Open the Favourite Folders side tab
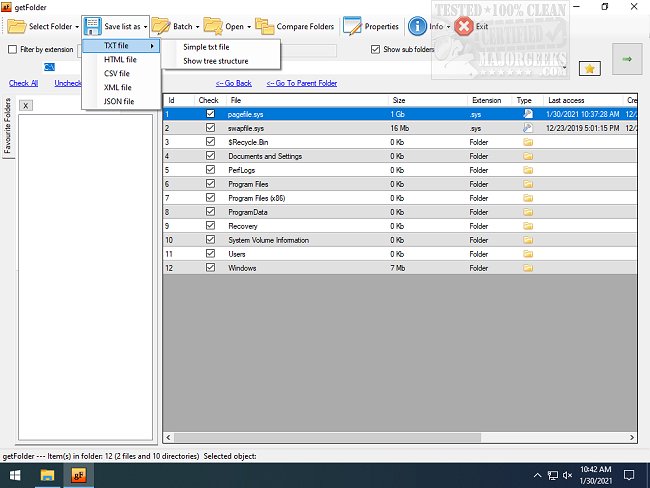The width and height of the screenshot is (650, 488). pos(7,126)
